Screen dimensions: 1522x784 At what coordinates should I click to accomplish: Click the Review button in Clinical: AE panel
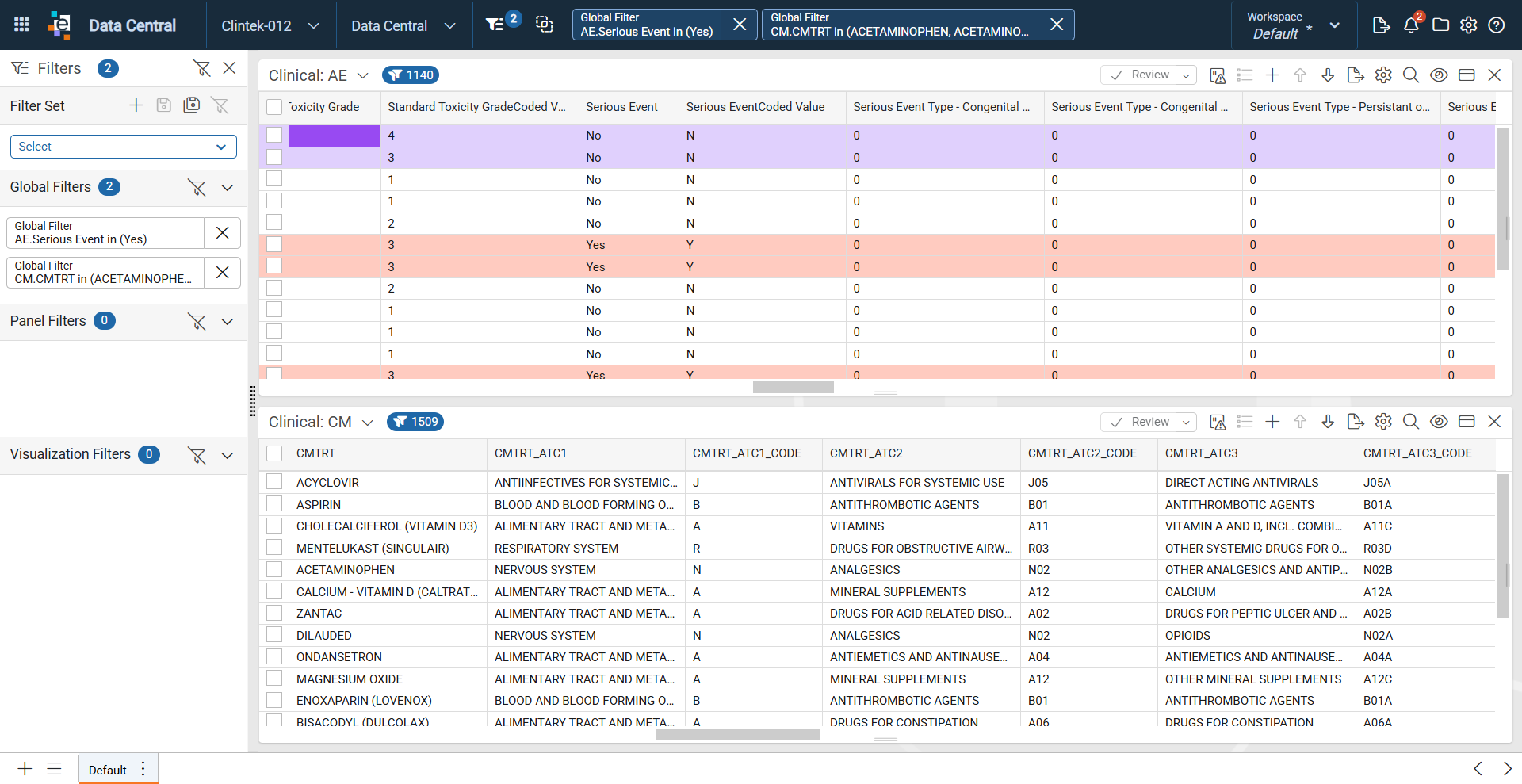point(1140,75)
